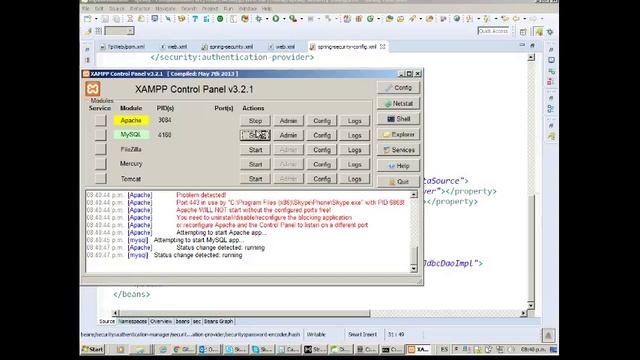Screen dimensions: 640x360
Task: Click the 'Writable' status bar entry
Action: (x=316, y=334)
